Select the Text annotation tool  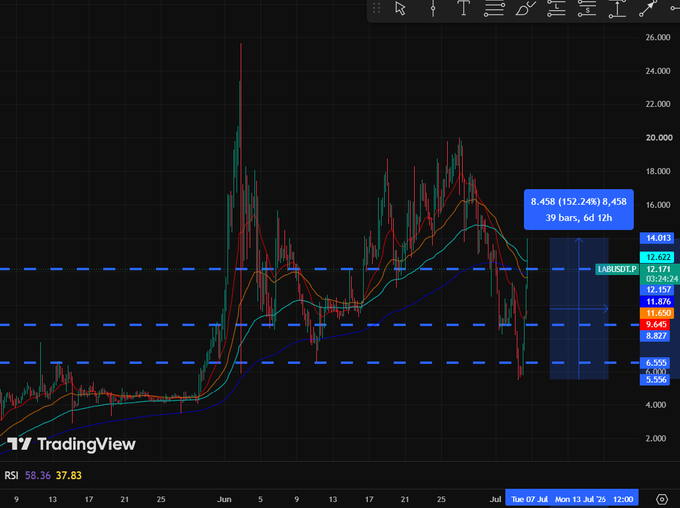point(464,8)
